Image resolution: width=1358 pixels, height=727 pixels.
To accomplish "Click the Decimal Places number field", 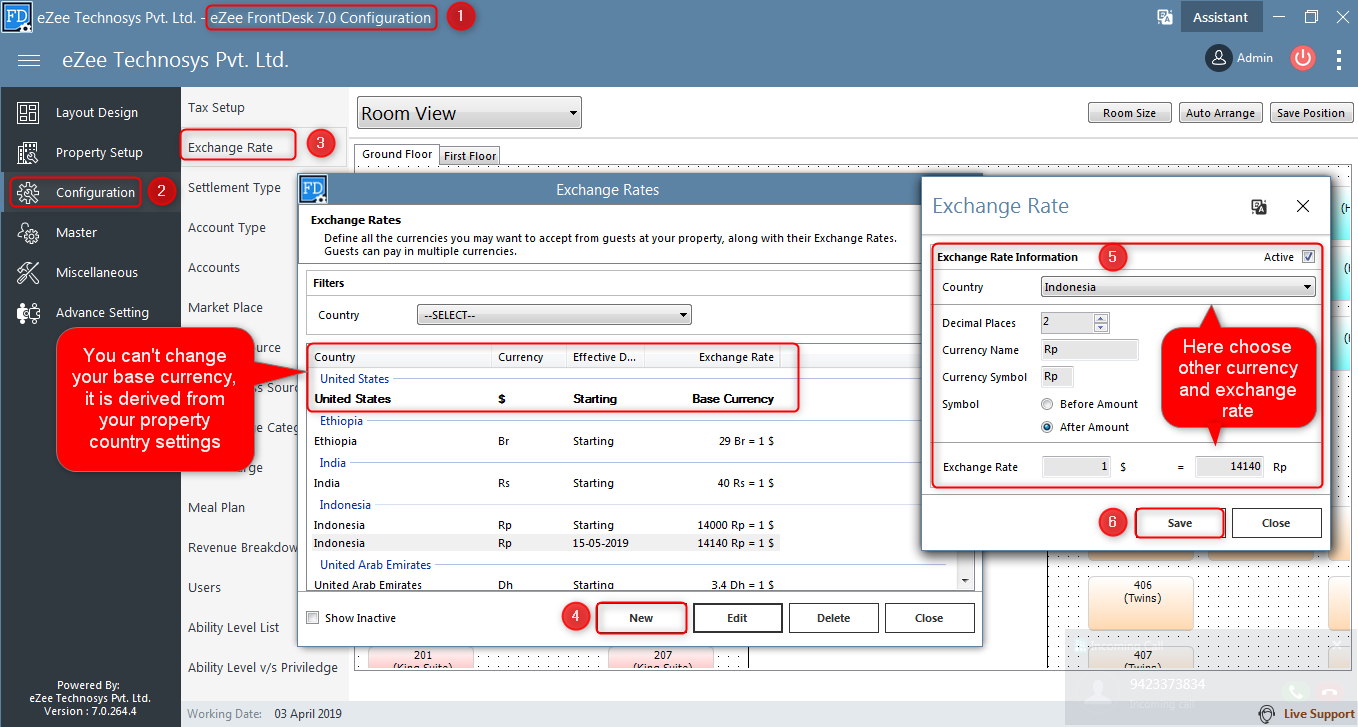I will click(1068, 323).
